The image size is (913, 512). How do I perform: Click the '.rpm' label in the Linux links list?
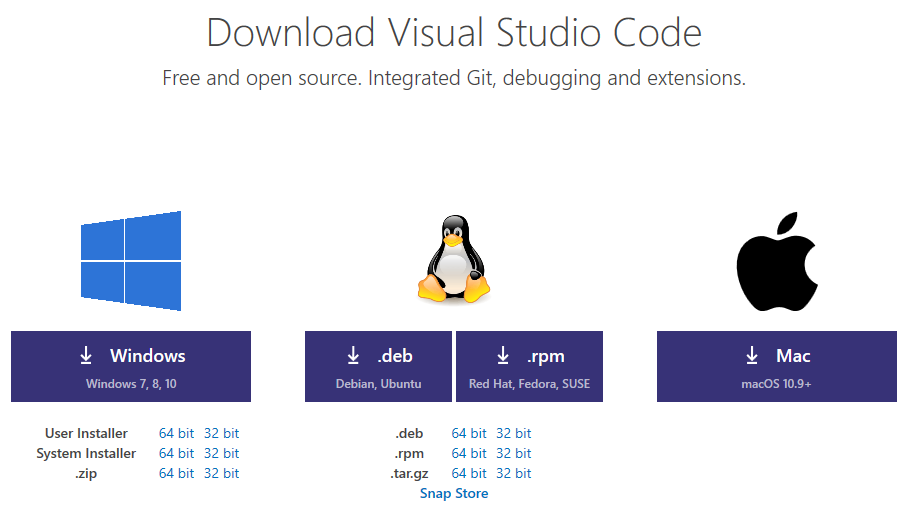[409, 454]
